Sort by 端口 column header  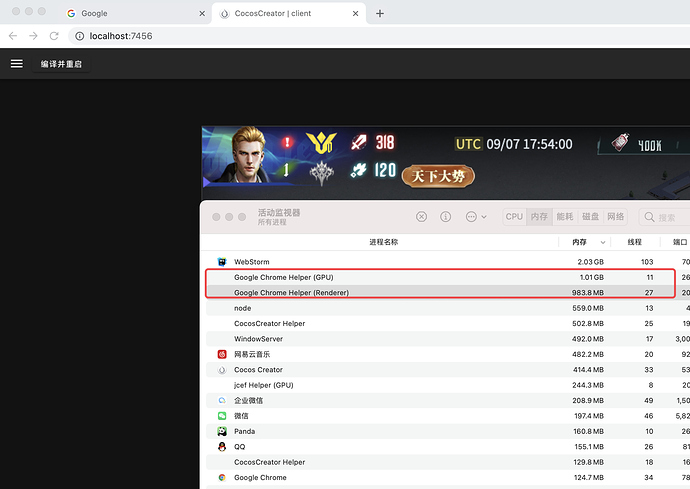point(680,242)
